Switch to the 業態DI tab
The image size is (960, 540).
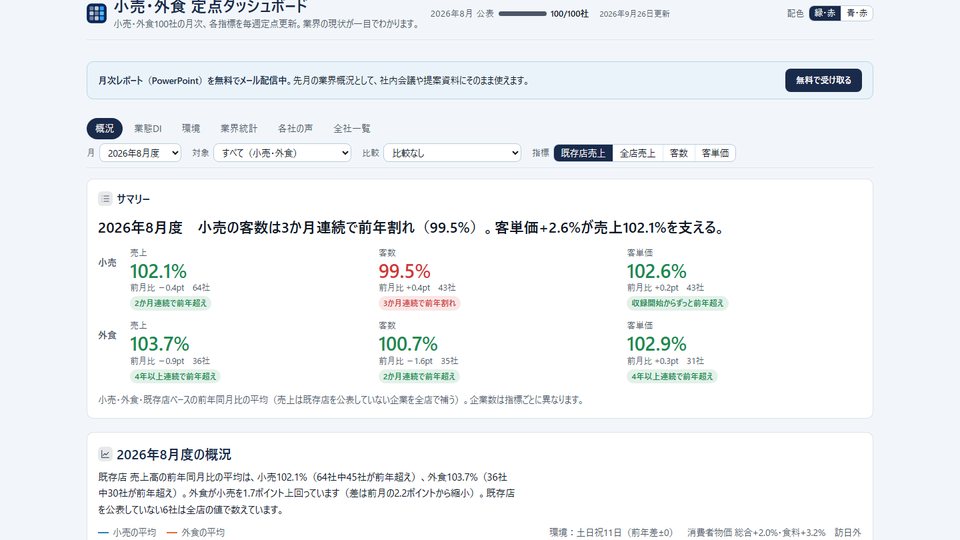pos(148,129)
